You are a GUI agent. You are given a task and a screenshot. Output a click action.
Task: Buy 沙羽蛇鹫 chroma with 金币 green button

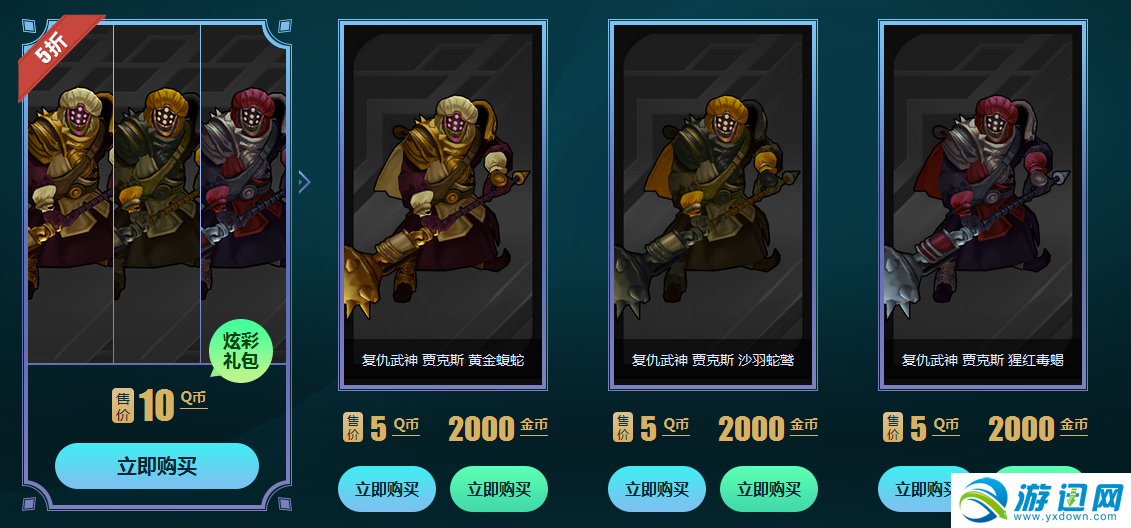point(769,489)
